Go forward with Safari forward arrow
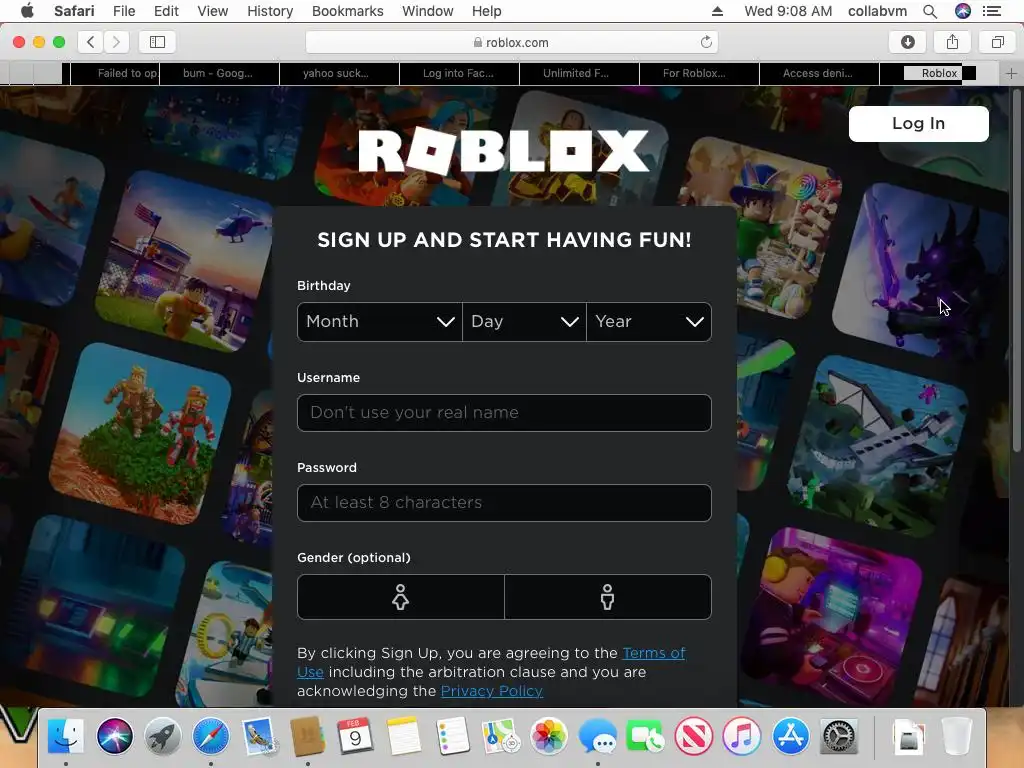The image size is (1024, 768). pyautogui.click(x=116, y=42)
